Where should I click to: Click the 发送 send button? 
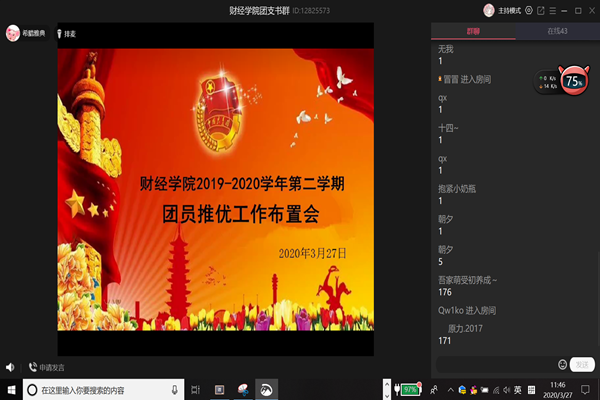pyautogui.click(x=582, y=365)
